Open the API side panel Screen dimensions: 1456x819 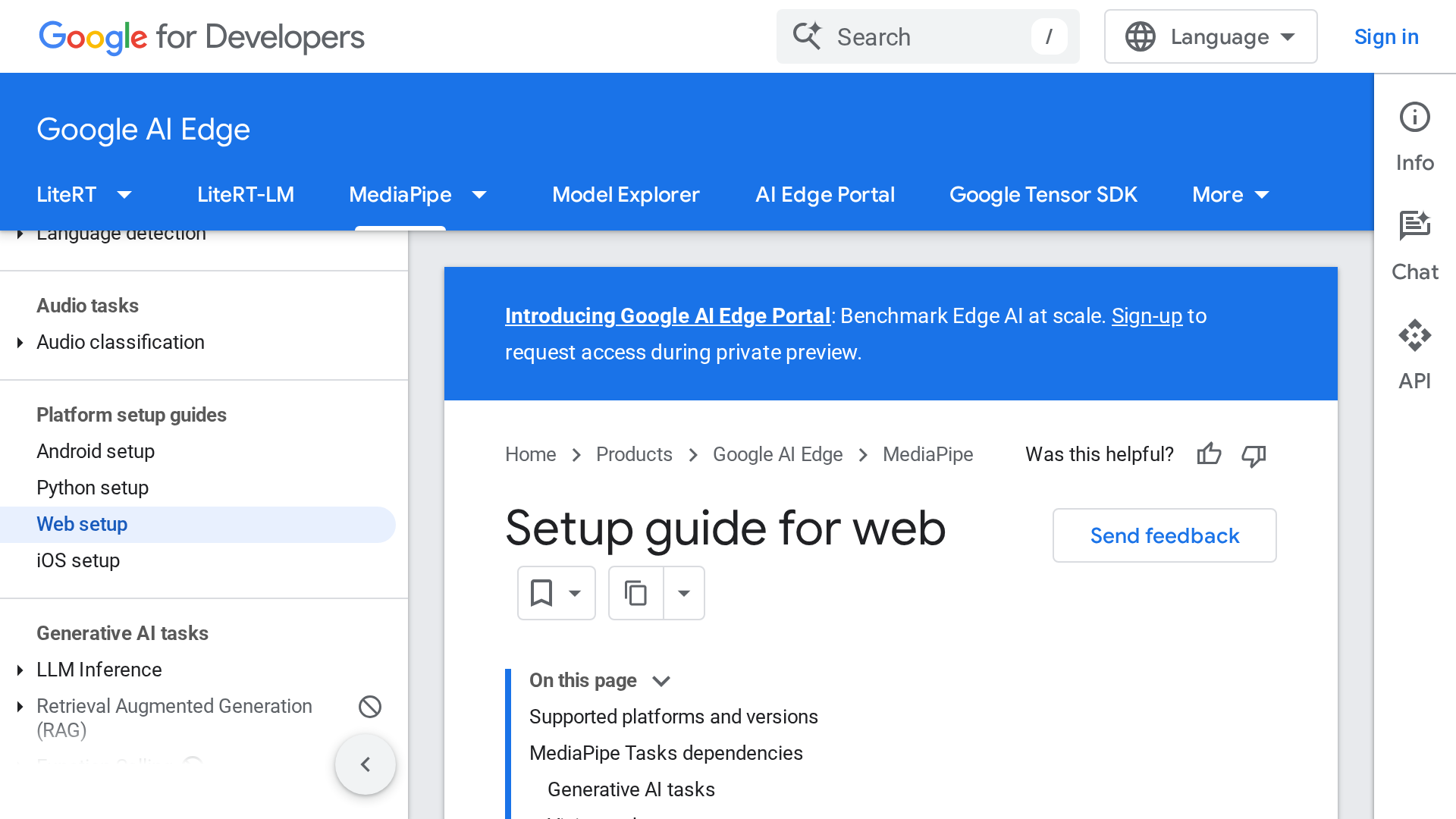click(1414, 355)
